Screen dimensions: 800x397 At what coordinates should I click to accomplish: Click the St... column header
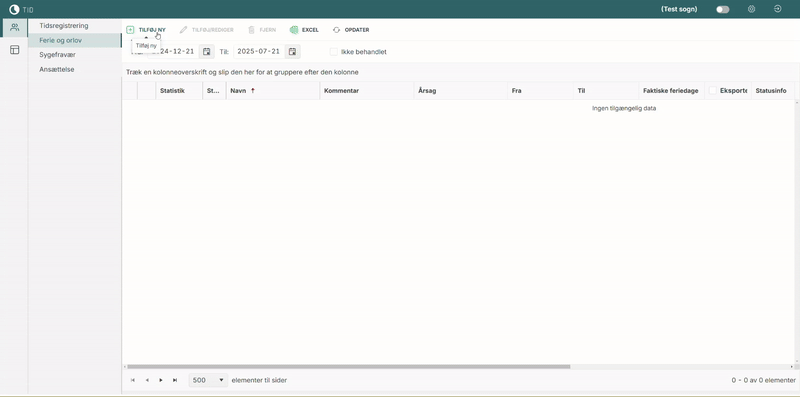click(214, 90)
